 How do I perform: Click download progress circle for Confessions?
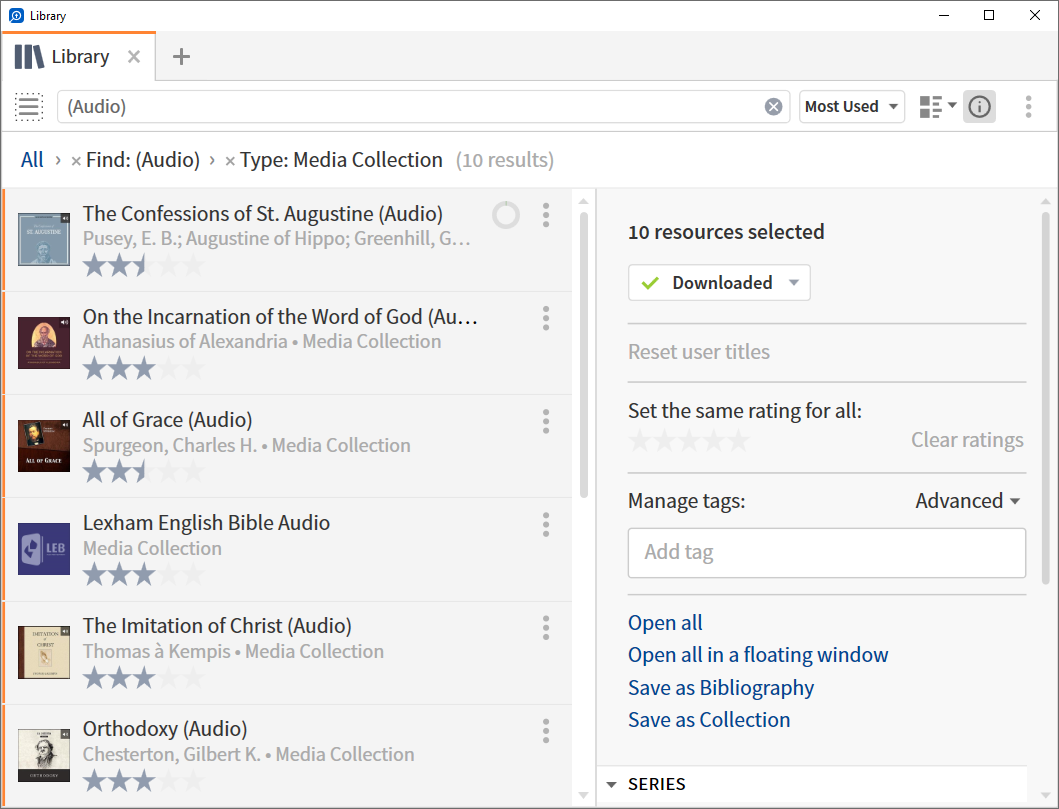[506, 215]
